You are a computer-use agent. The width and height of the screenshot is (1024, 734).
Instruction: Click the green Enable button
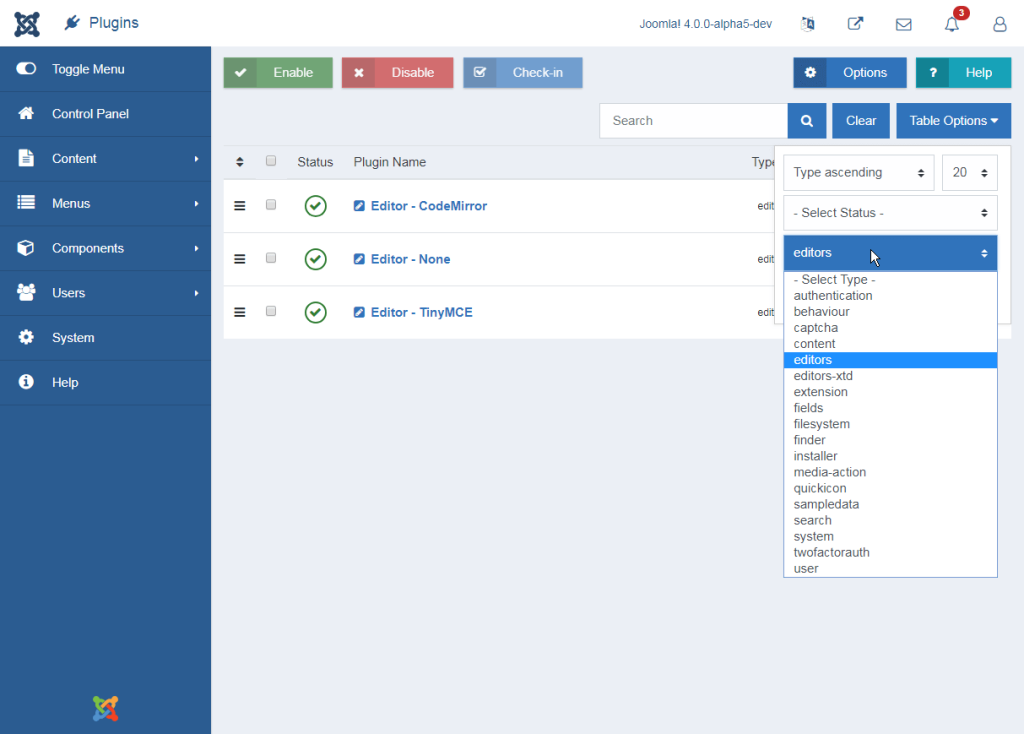click(x=278, y=72)
